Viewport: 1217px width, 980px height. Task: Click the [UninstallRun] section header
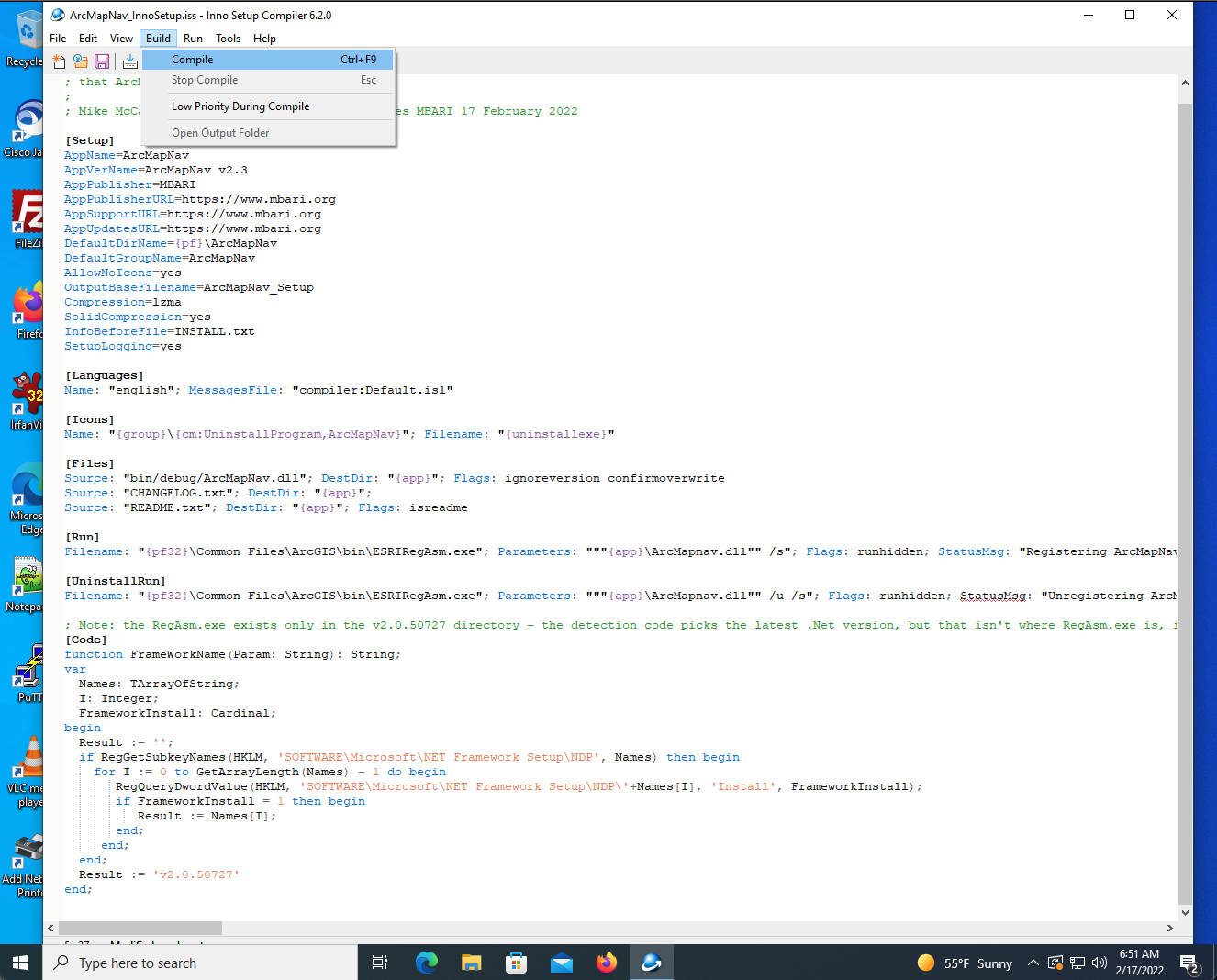(x=115, y=581)
